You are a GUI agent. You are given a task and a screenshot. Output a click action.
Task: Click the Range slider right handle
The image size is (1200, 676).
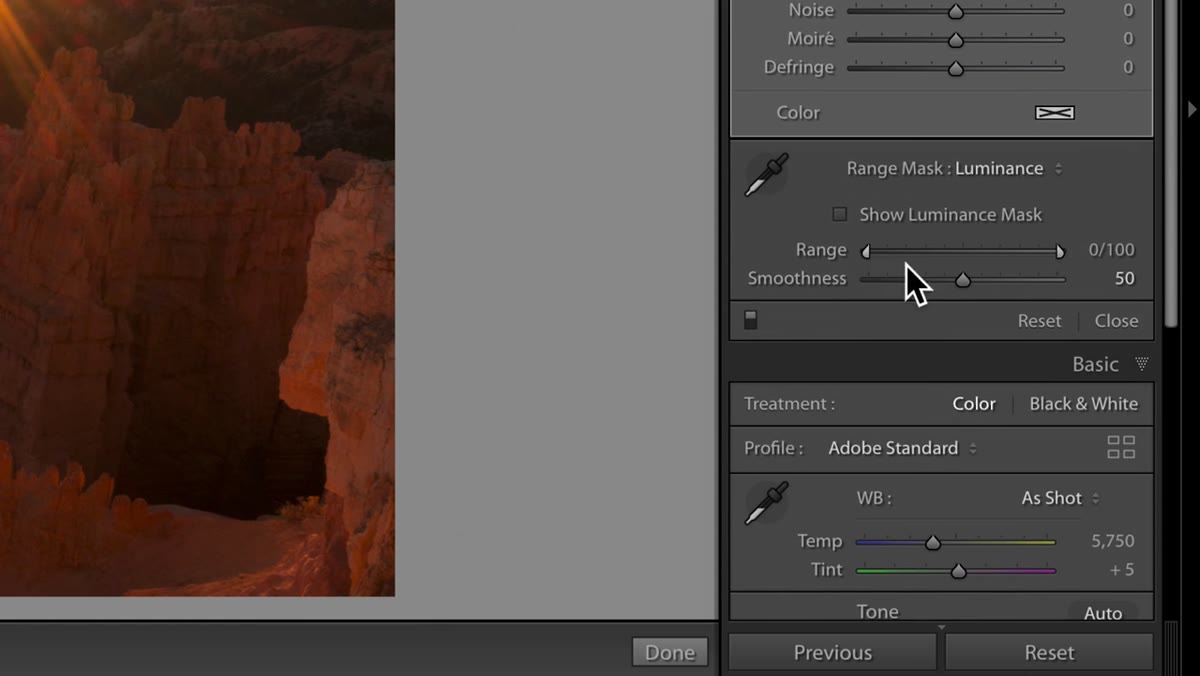pyautogui.click(x=1060, y=251)
